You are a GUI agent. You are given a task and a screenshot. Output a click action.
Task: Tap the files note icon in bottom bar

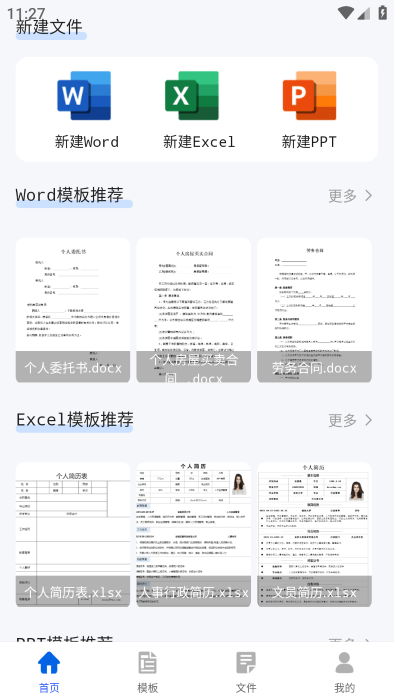click(x=246, y=662)
